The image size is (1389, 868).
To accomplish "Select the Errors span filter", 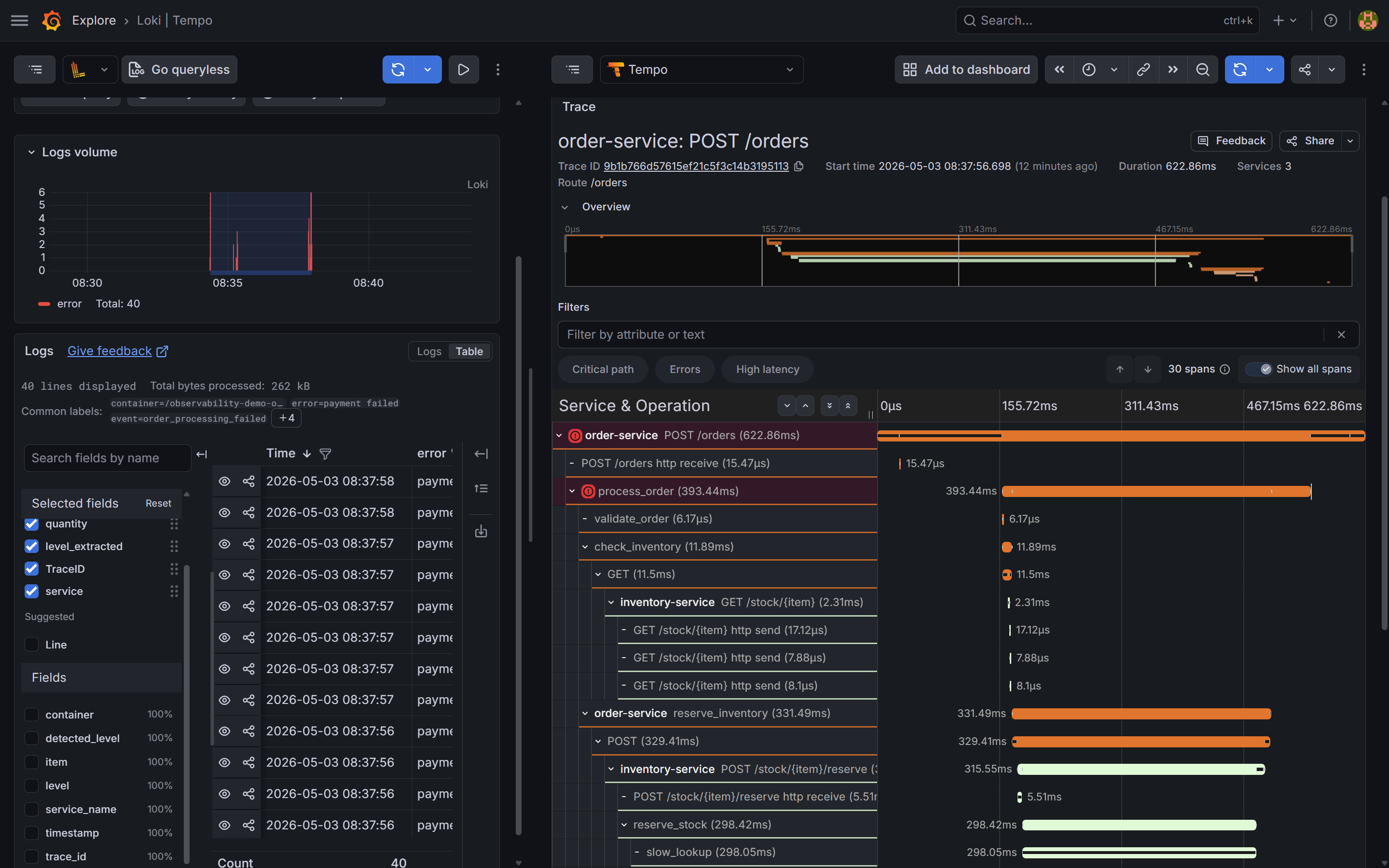I will (685, 369).
